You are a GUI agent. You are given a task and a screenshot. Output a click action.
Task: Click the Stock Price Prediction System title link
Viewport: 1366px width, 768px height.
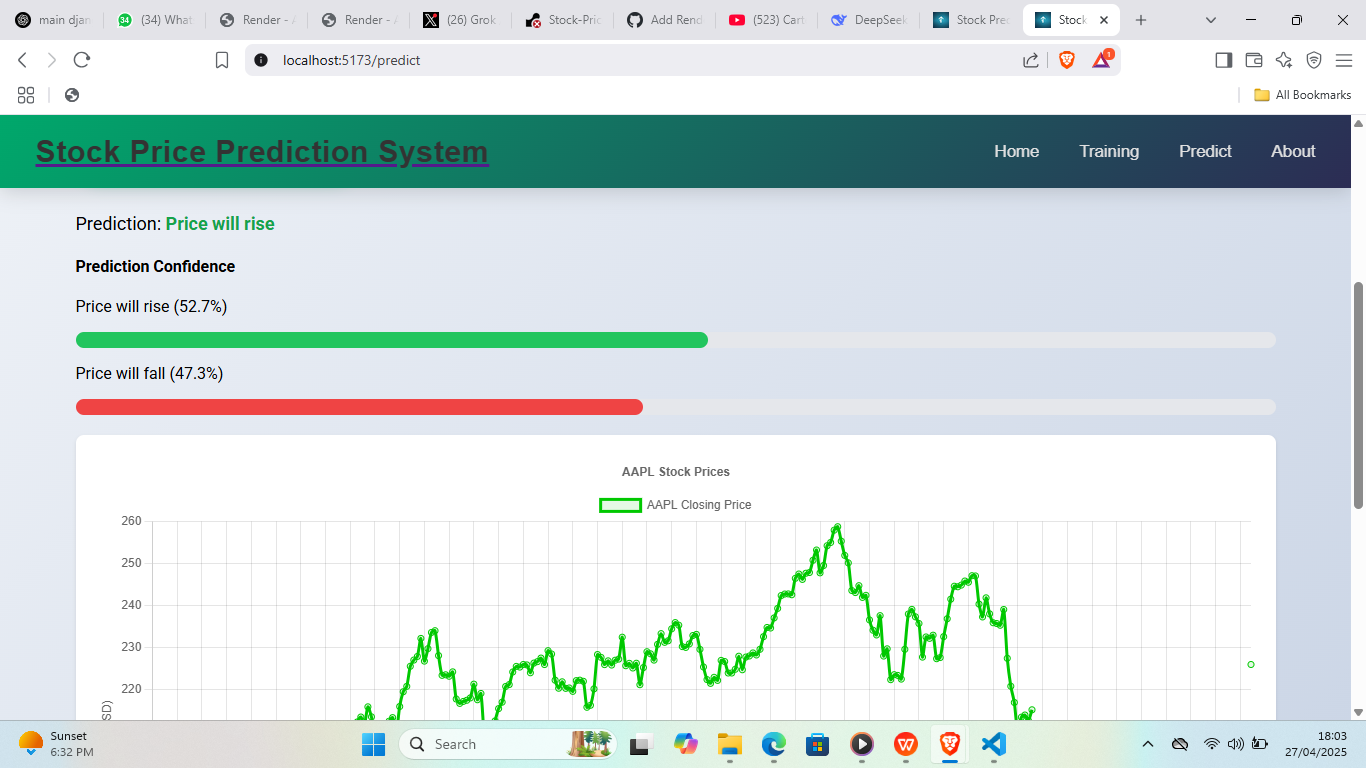point(262,152)
